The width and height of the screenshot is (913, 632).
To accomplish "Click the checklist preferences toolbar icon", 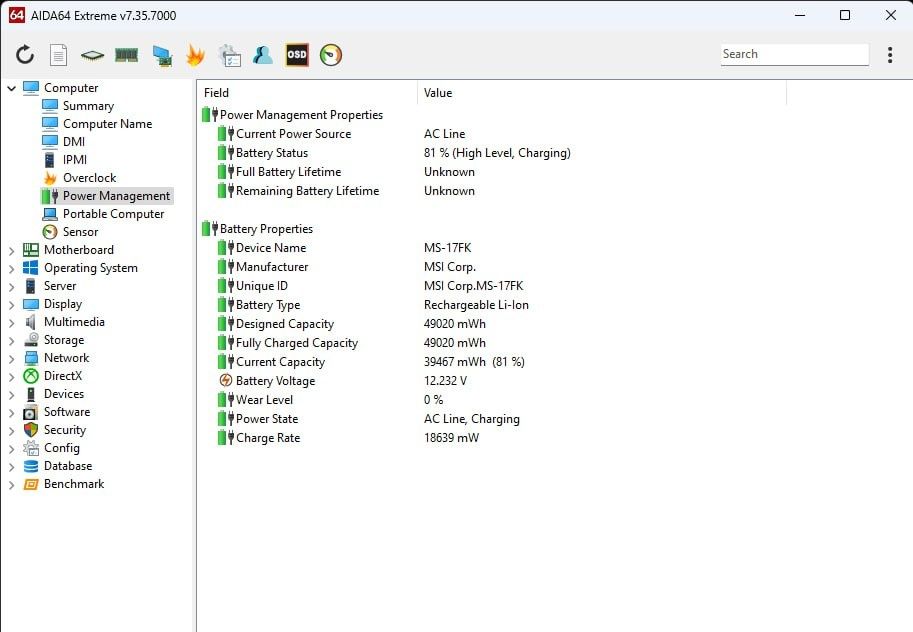I will pyautogui.click(x=229, y=55).
